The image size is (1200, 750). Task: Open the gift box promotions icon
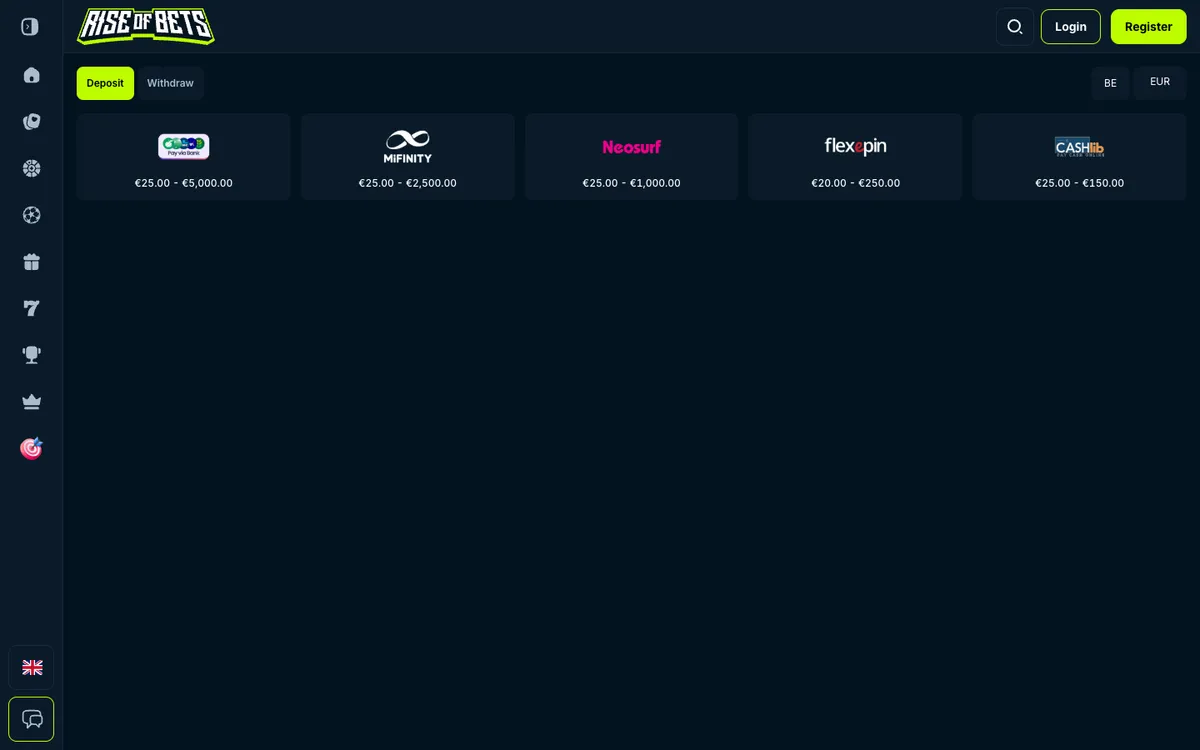point(31,262)
